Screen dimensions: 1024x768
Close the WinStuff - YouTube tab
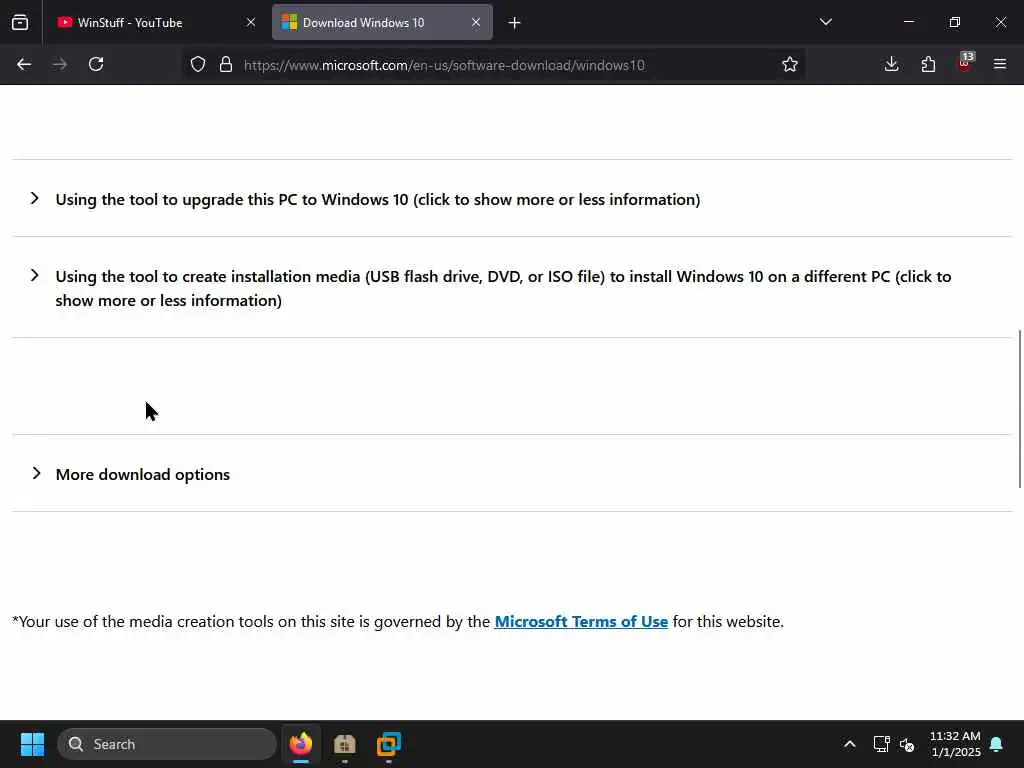(251, 22)
